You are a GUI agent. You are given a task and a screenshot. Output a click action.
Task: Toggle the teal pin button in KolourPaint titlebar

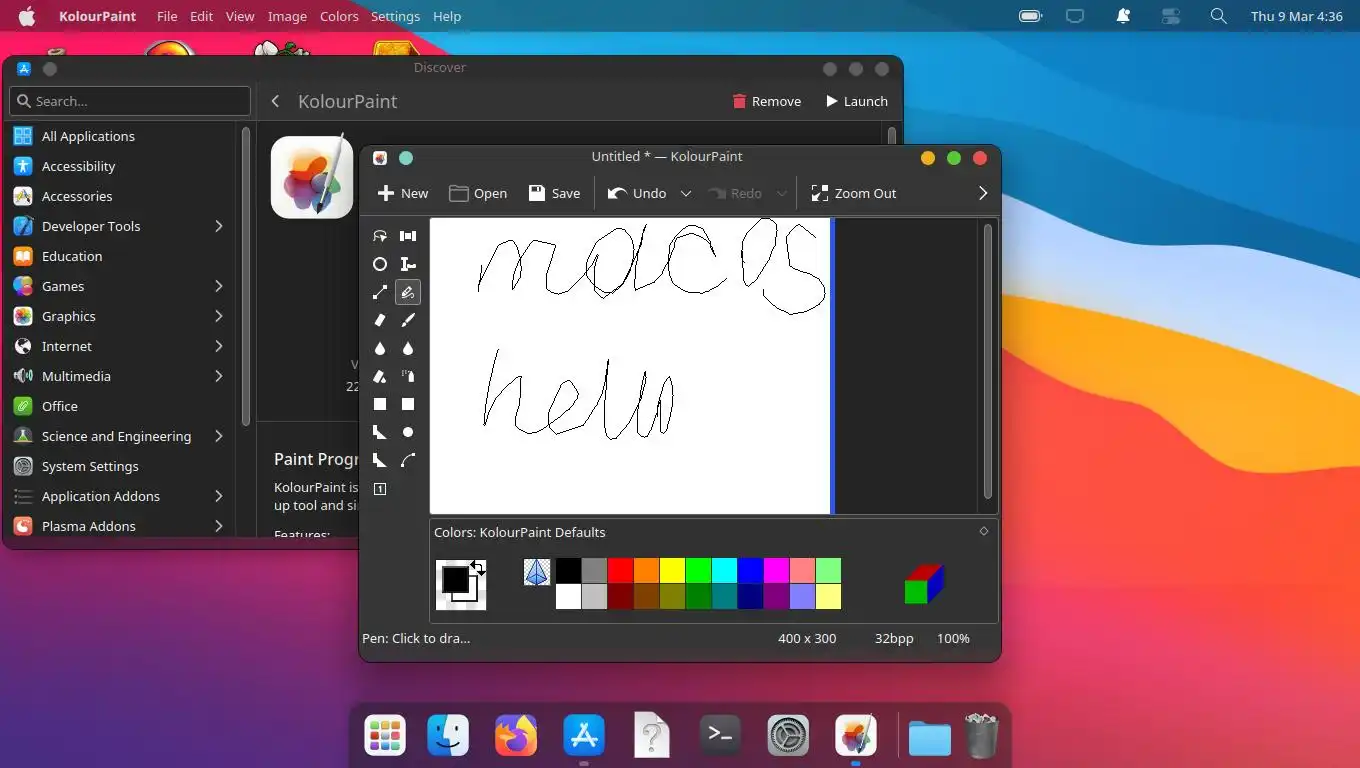click(406, 158)
